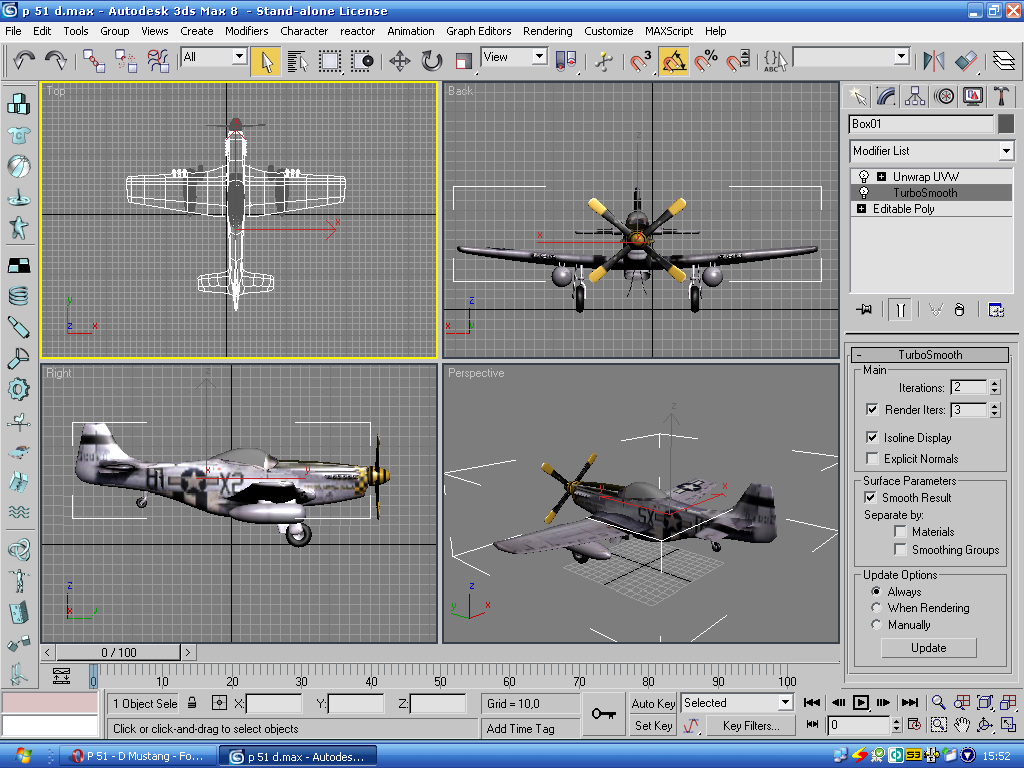Open the Rendering menu
The image size is (1024, 768).
(x=547, y=31)
